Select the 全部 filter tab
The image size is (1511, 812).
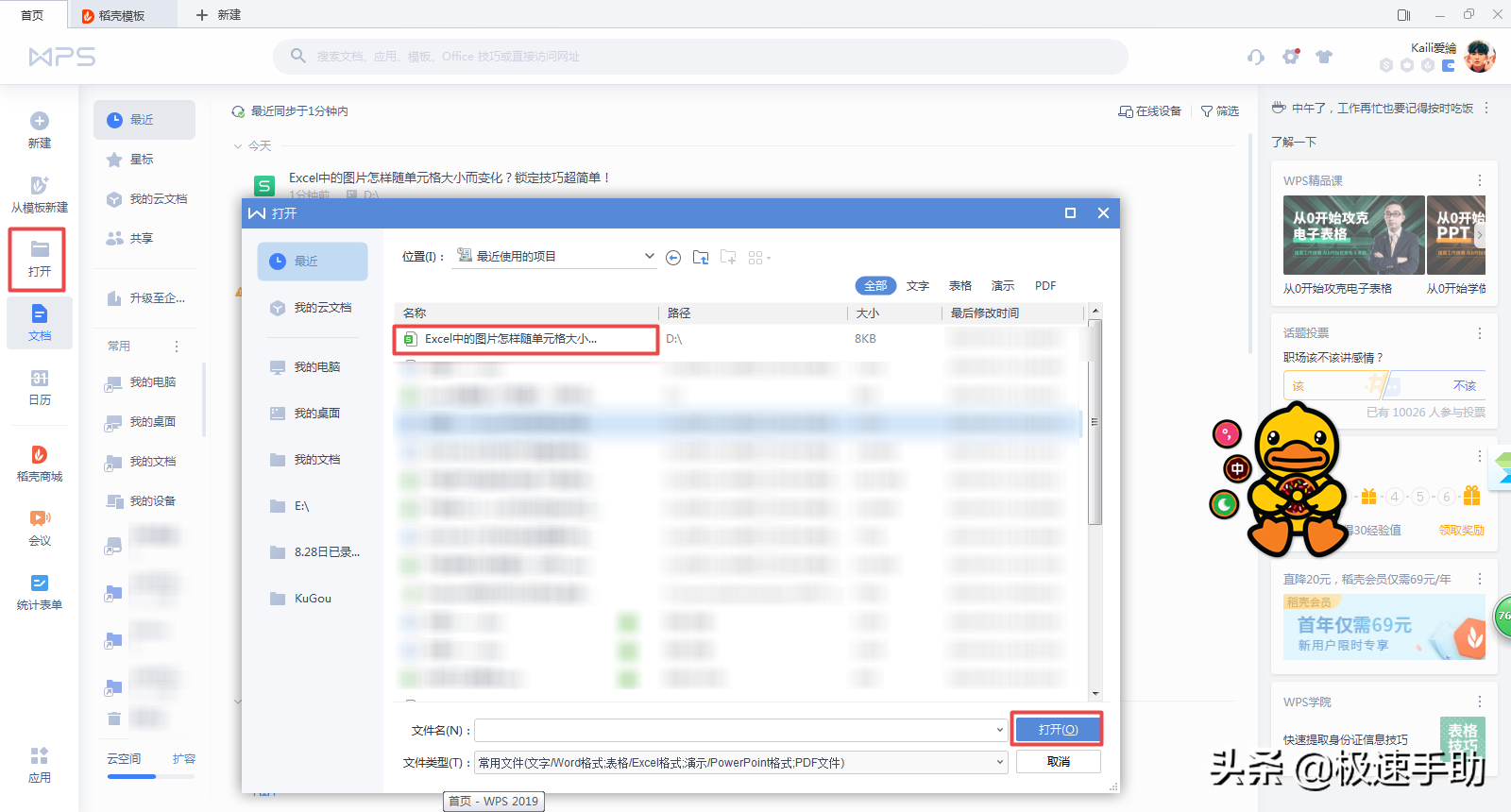pyautogui.click(x=875, y=286)
